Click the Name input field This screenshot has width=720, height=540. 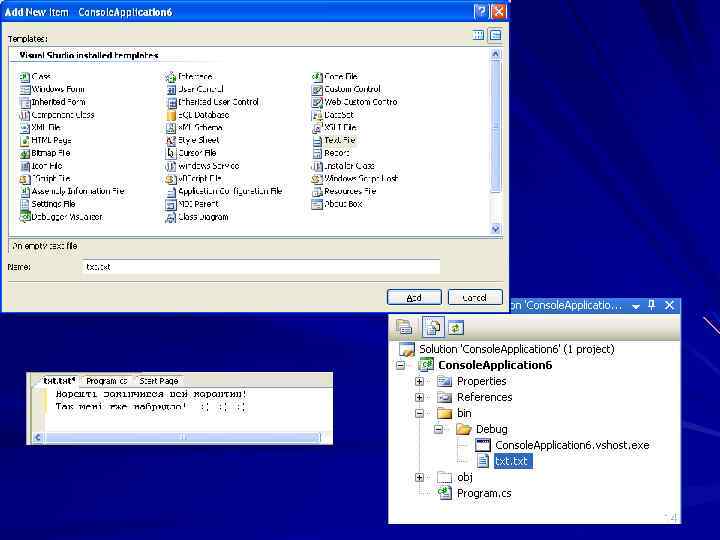pos(261,267)
